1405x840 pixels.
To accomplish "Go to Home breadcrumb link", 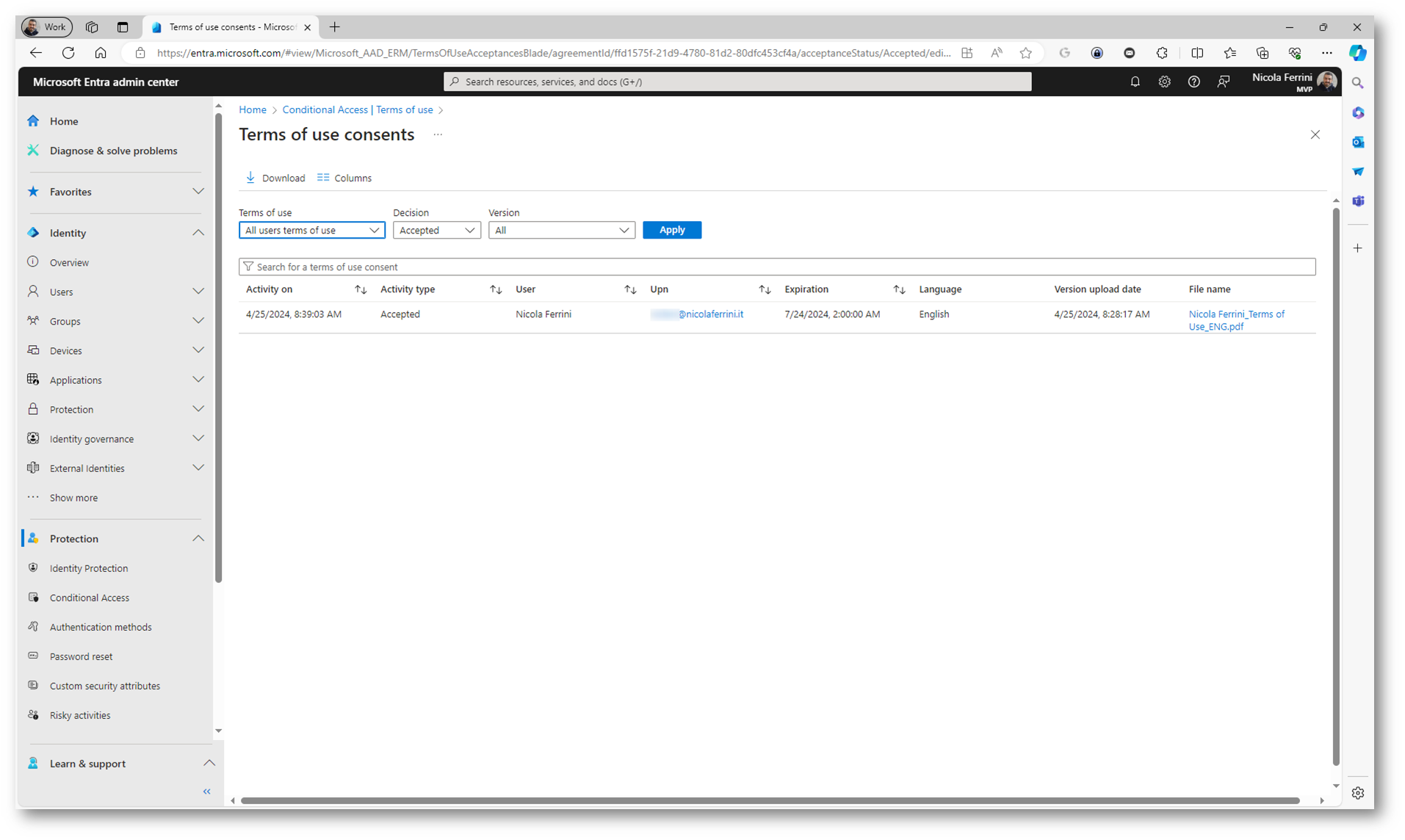I will coord(253,109).
